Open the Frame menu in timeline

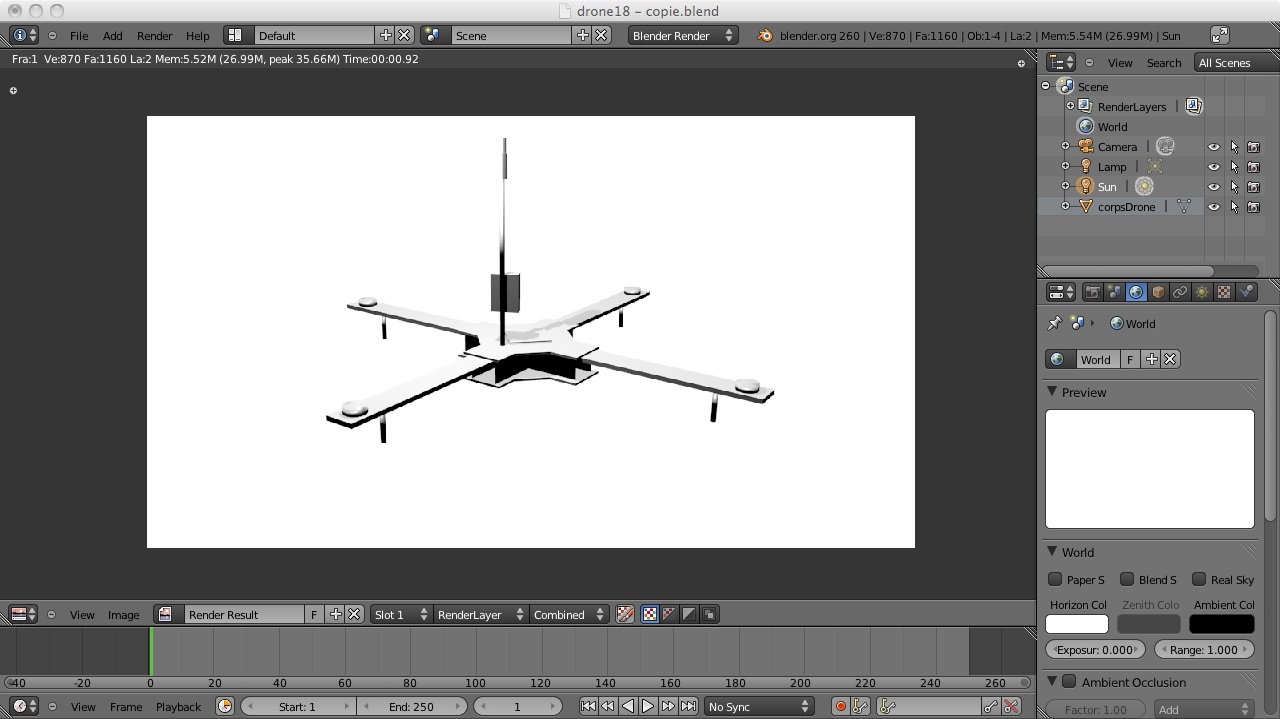pos(126,706)
